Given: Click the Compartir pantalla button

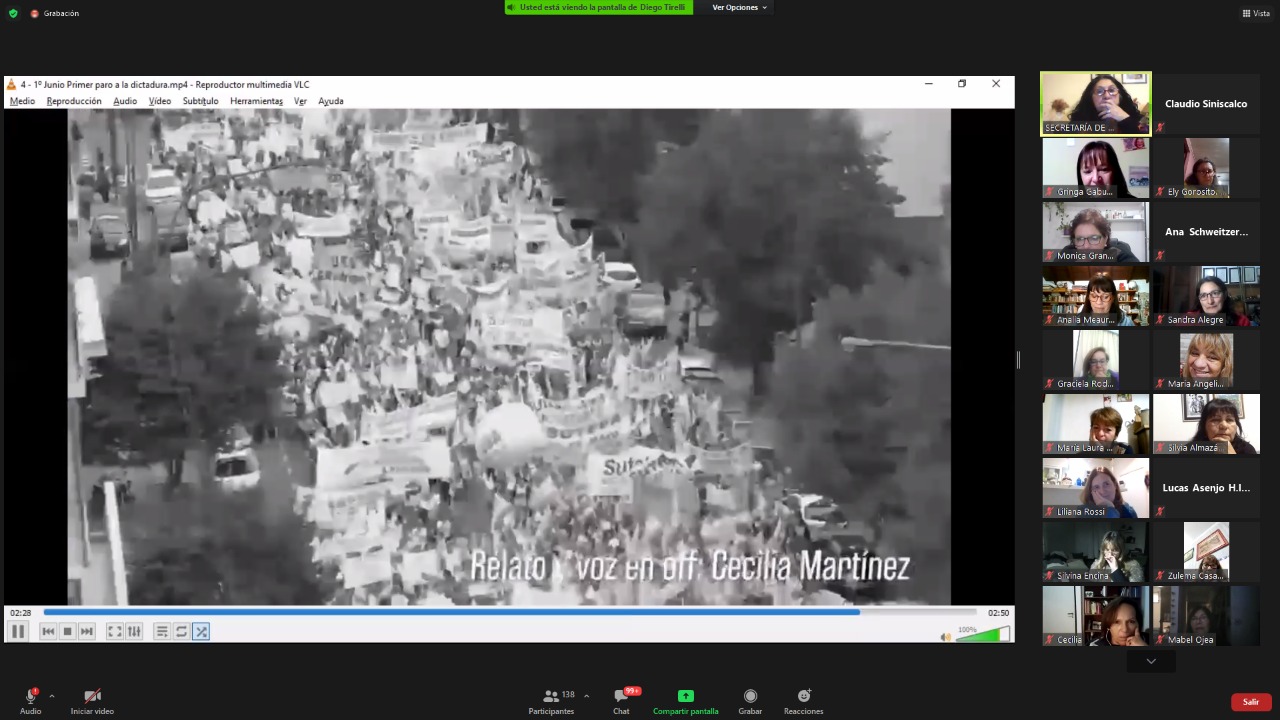Looking at the screenshot, I should click(x=685, y=700).
